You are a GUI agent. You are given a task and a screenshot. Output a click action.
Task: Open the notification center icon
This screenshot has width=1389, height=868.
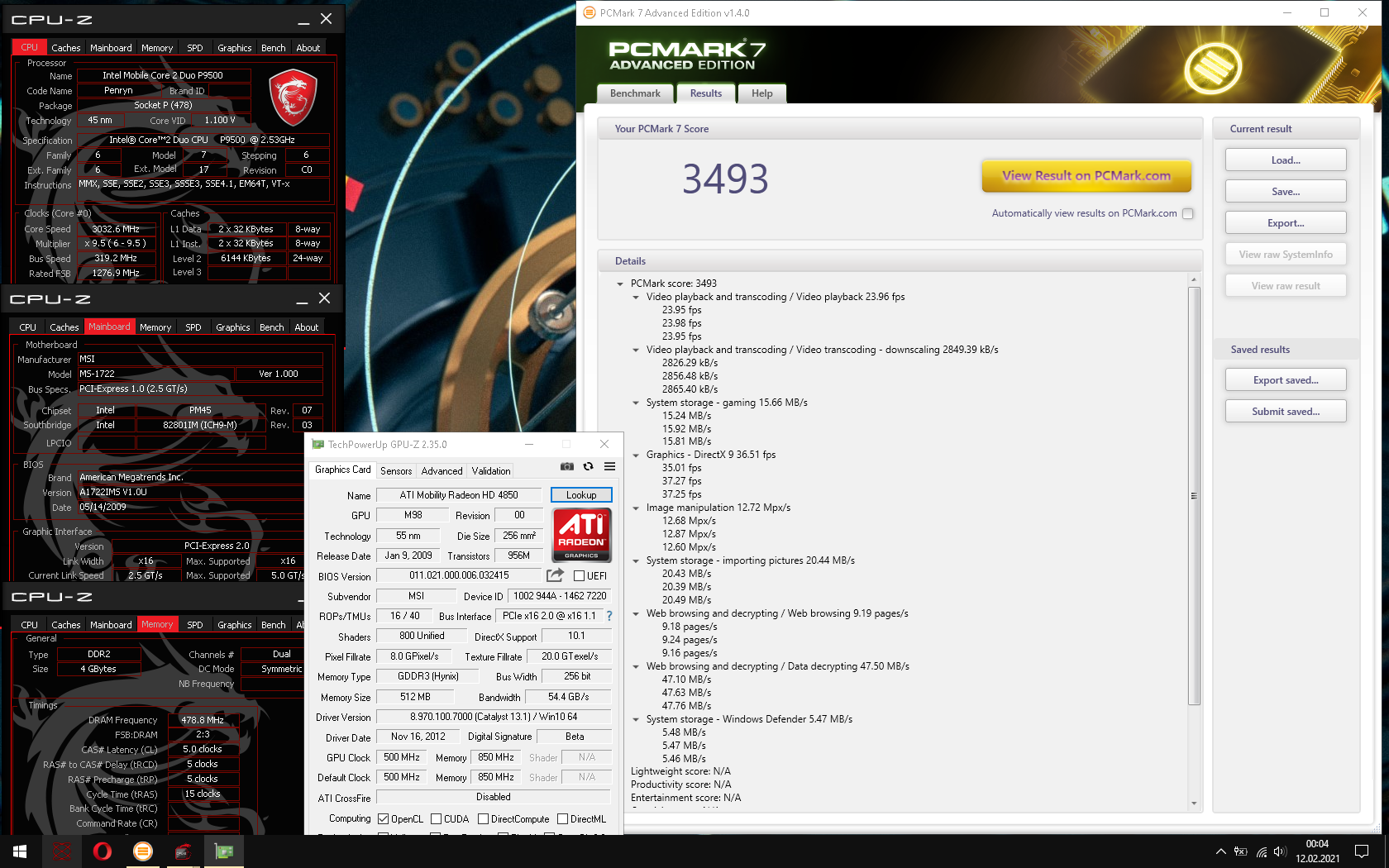[1362, 851]
